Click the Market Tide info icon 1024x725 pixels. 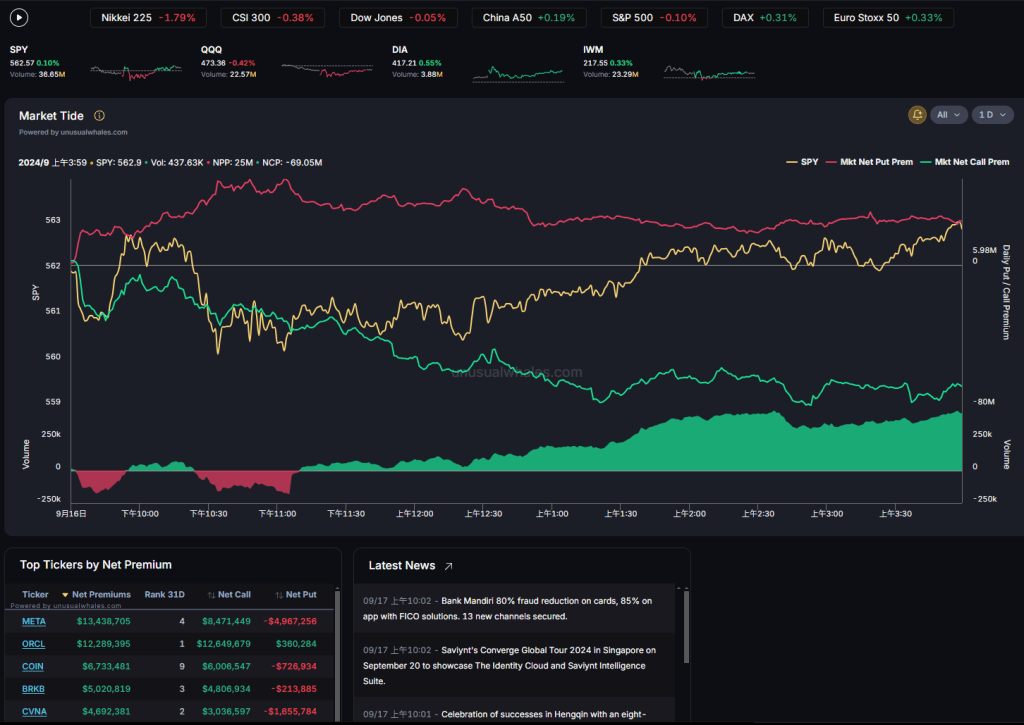pos(99,116)
